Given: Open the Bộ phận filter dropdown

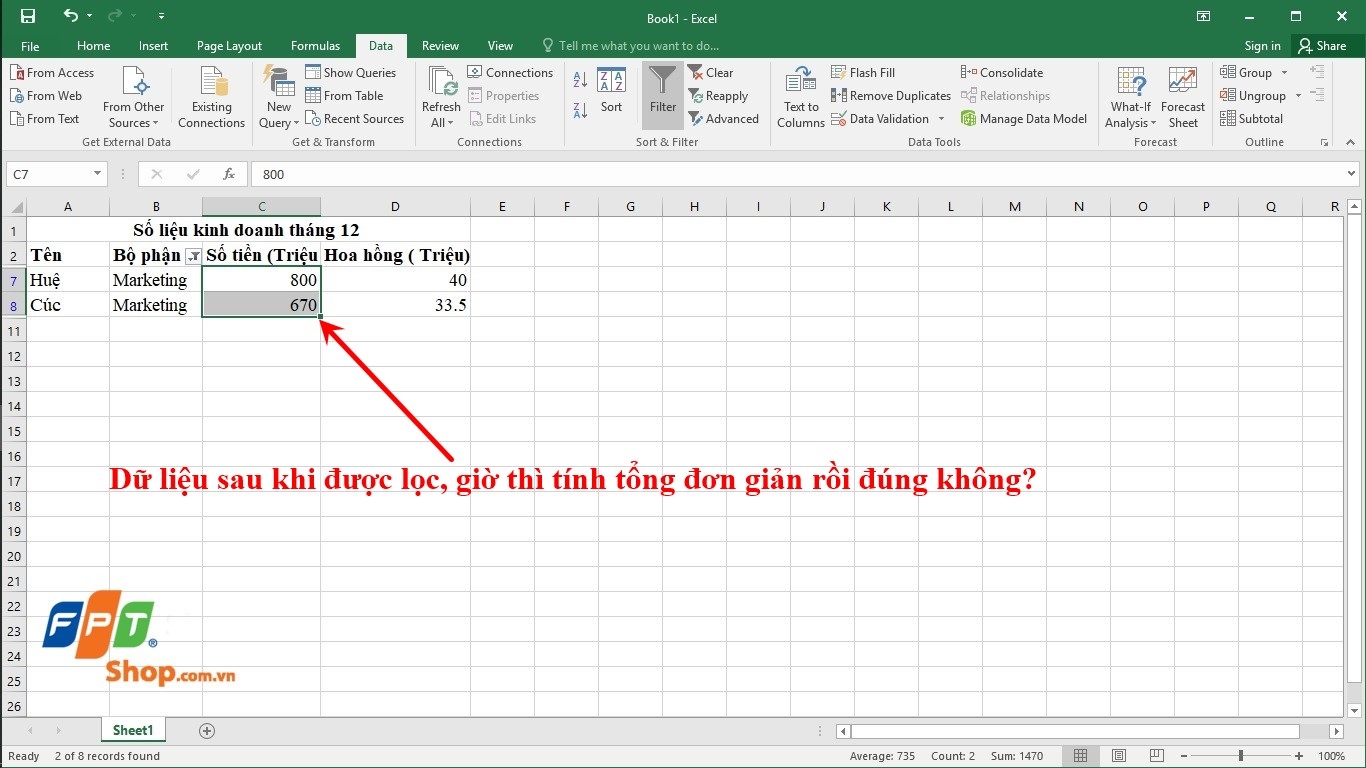Looking at the screenshot, I should click(193, 256).
